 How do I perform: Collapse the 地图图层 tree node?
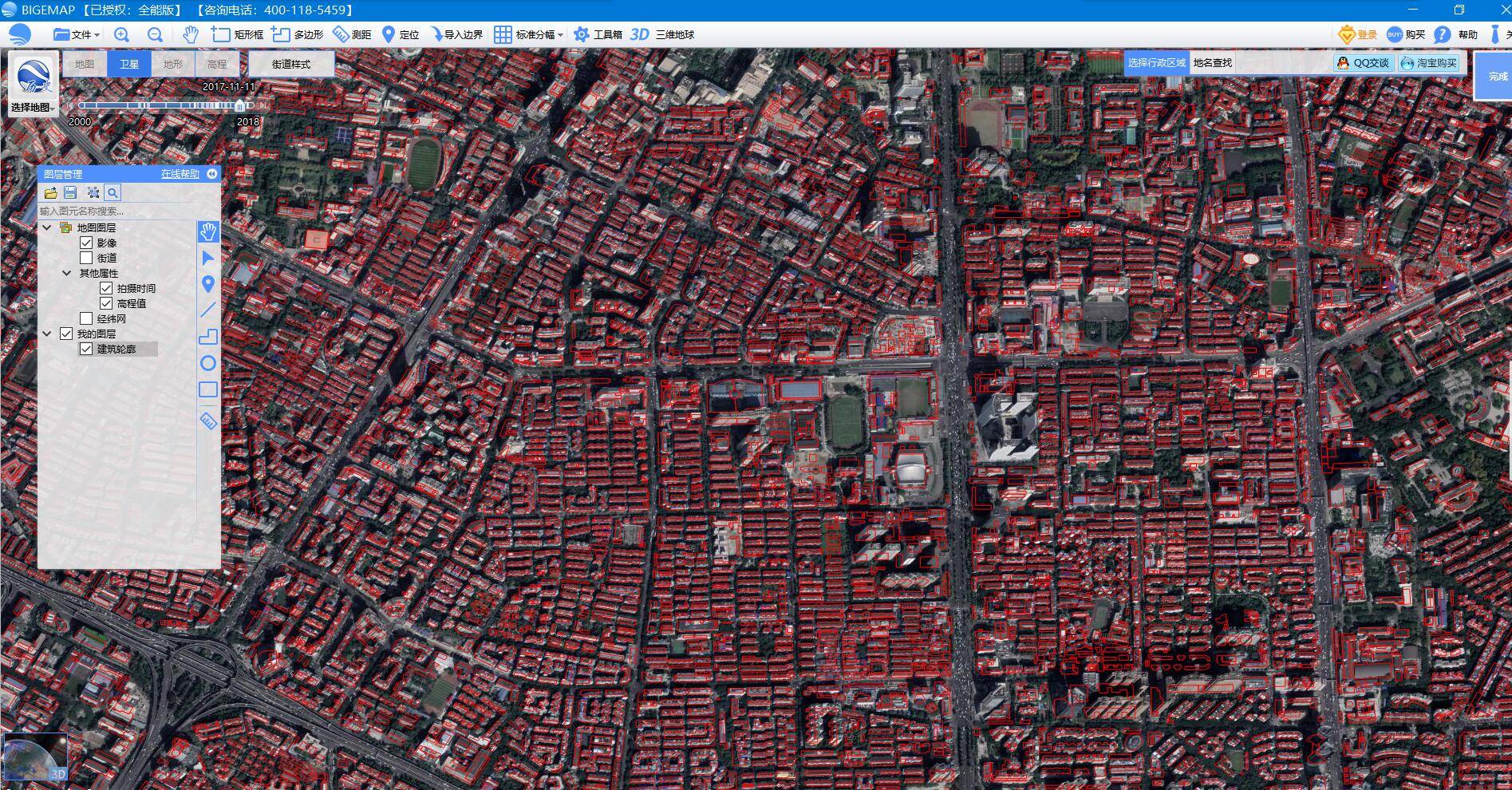tap(47, 227)
